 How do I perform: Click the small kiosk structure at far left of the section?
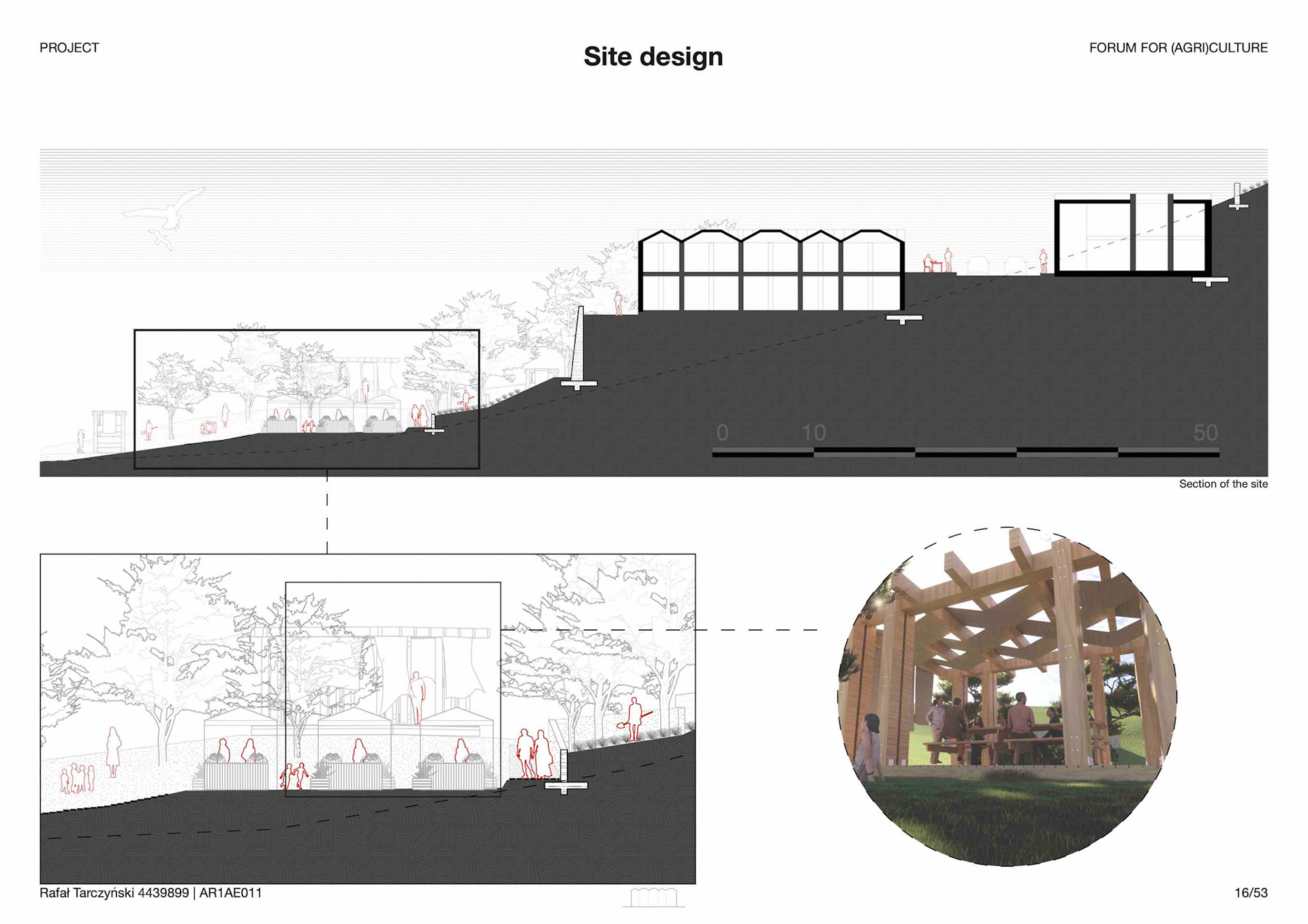tap(109, 431)
